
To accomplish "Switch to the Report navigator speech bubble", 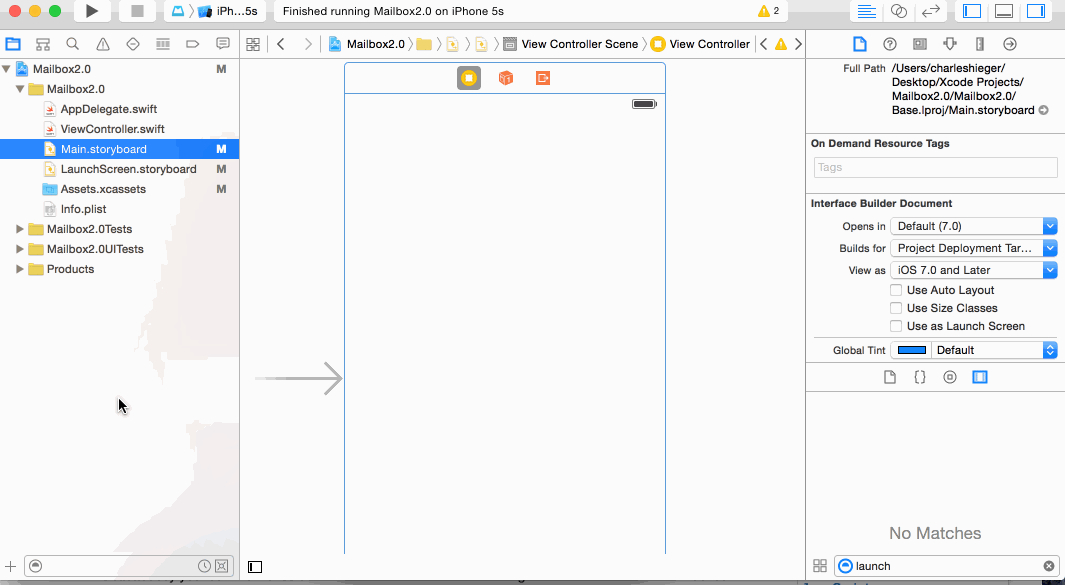I will (222, 44).
